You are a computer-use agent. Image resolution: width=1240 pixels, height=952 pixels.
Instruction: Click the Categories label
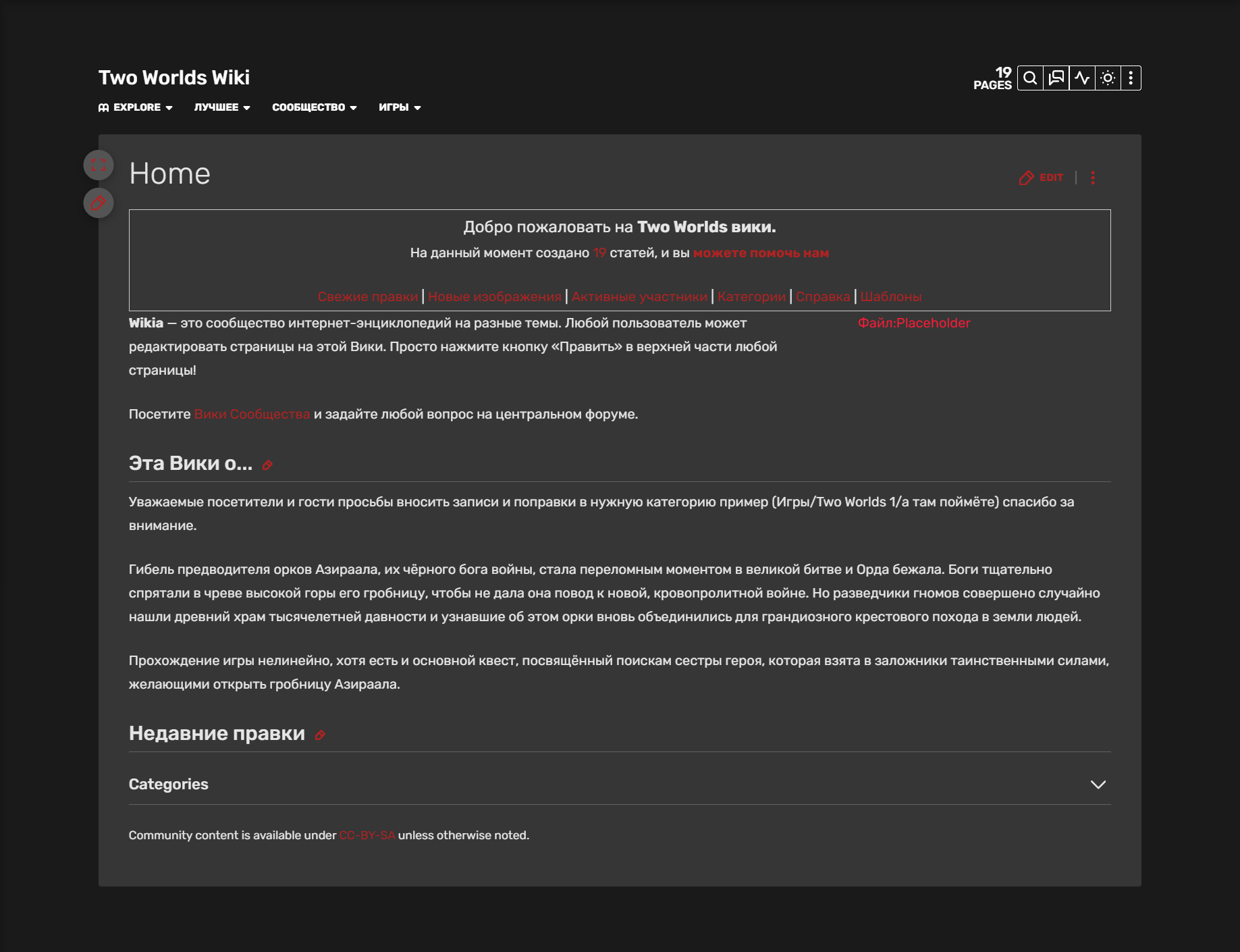pos(169,785)
